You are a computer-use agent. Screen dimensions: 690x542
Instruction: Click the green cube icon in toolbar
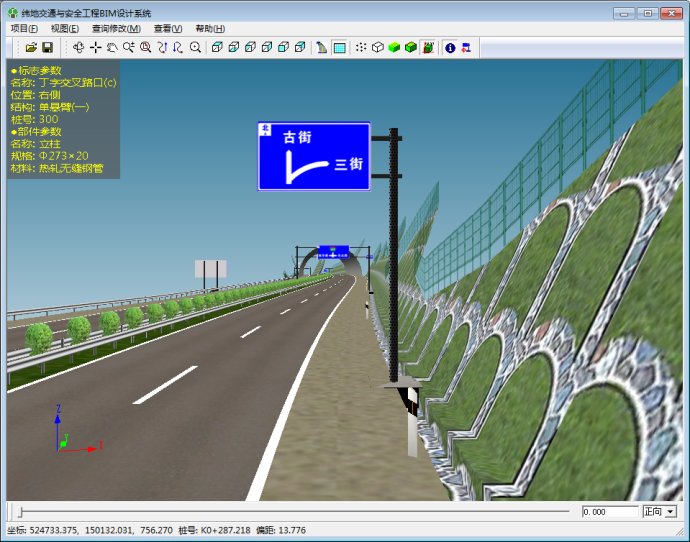tap(394, 47)
